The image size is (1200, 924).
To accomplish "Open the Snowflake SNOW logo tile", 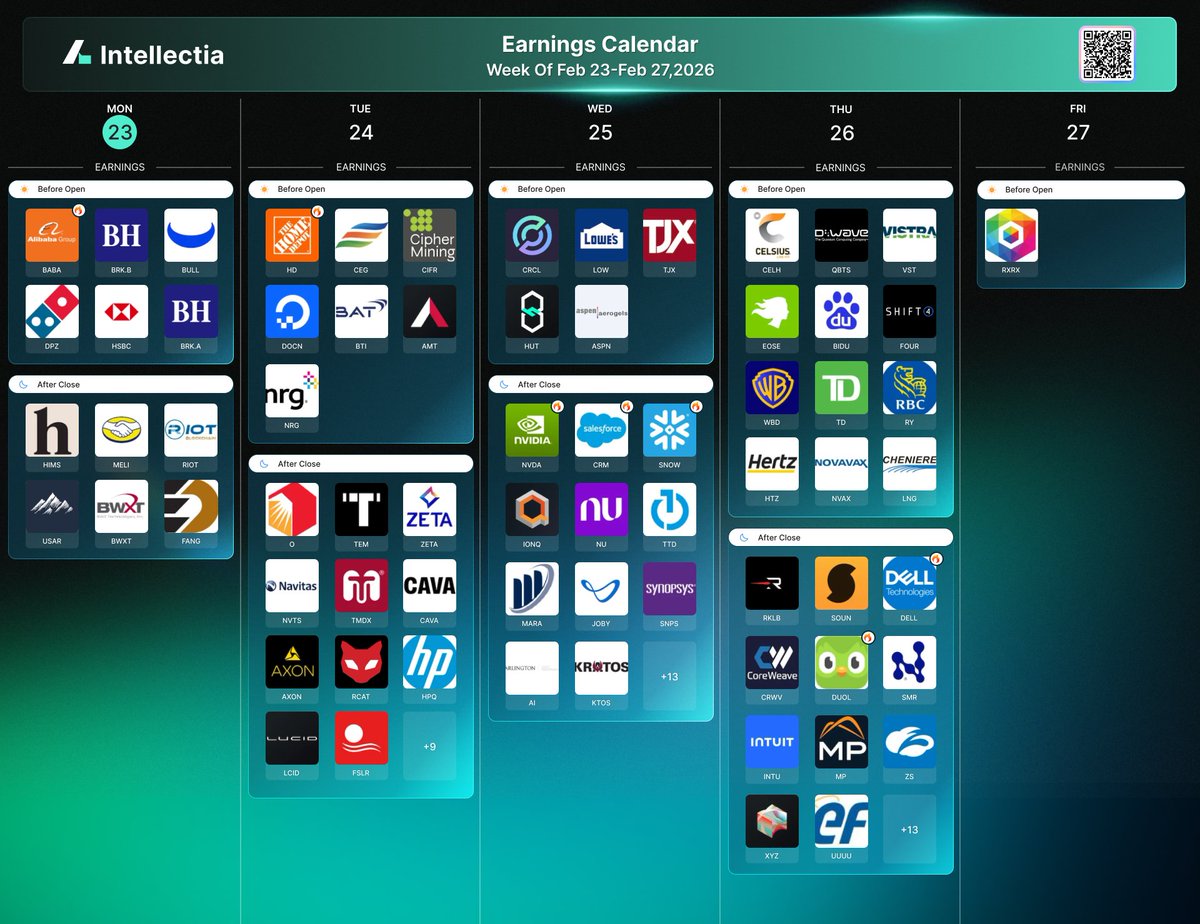I will 670,430.
